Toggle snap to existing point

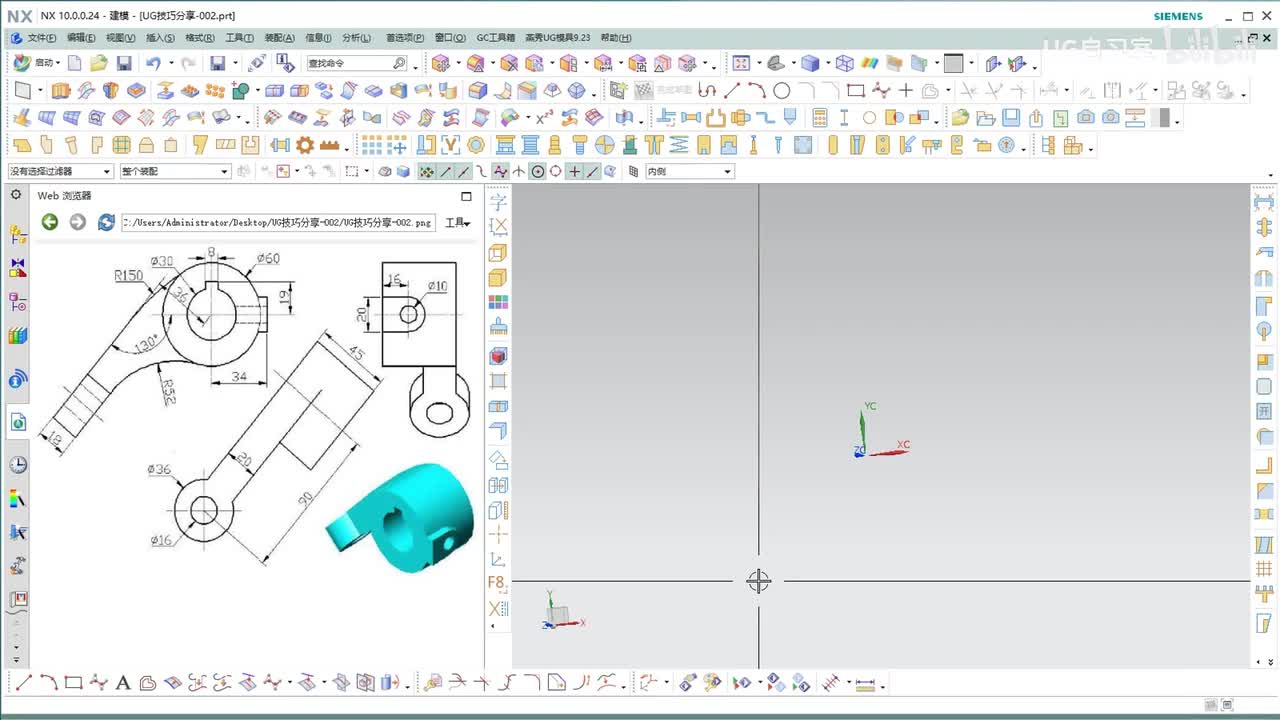click(x=574, y=172)
